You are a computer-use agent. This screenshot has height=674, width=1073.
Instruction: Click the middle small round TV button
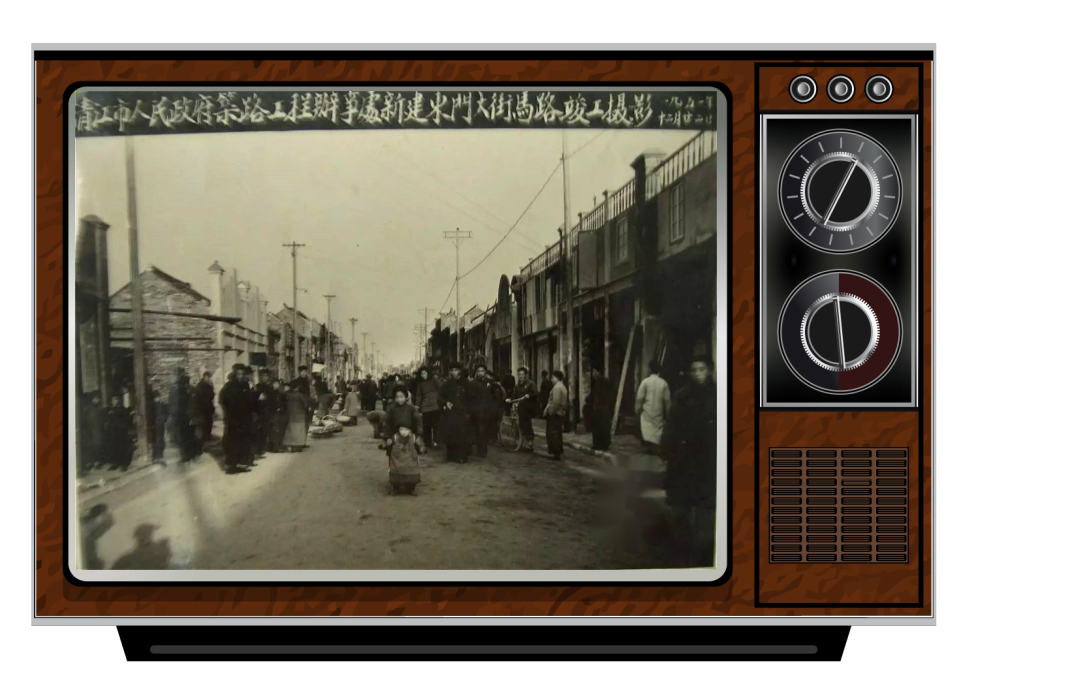click(x=840, y=89)
